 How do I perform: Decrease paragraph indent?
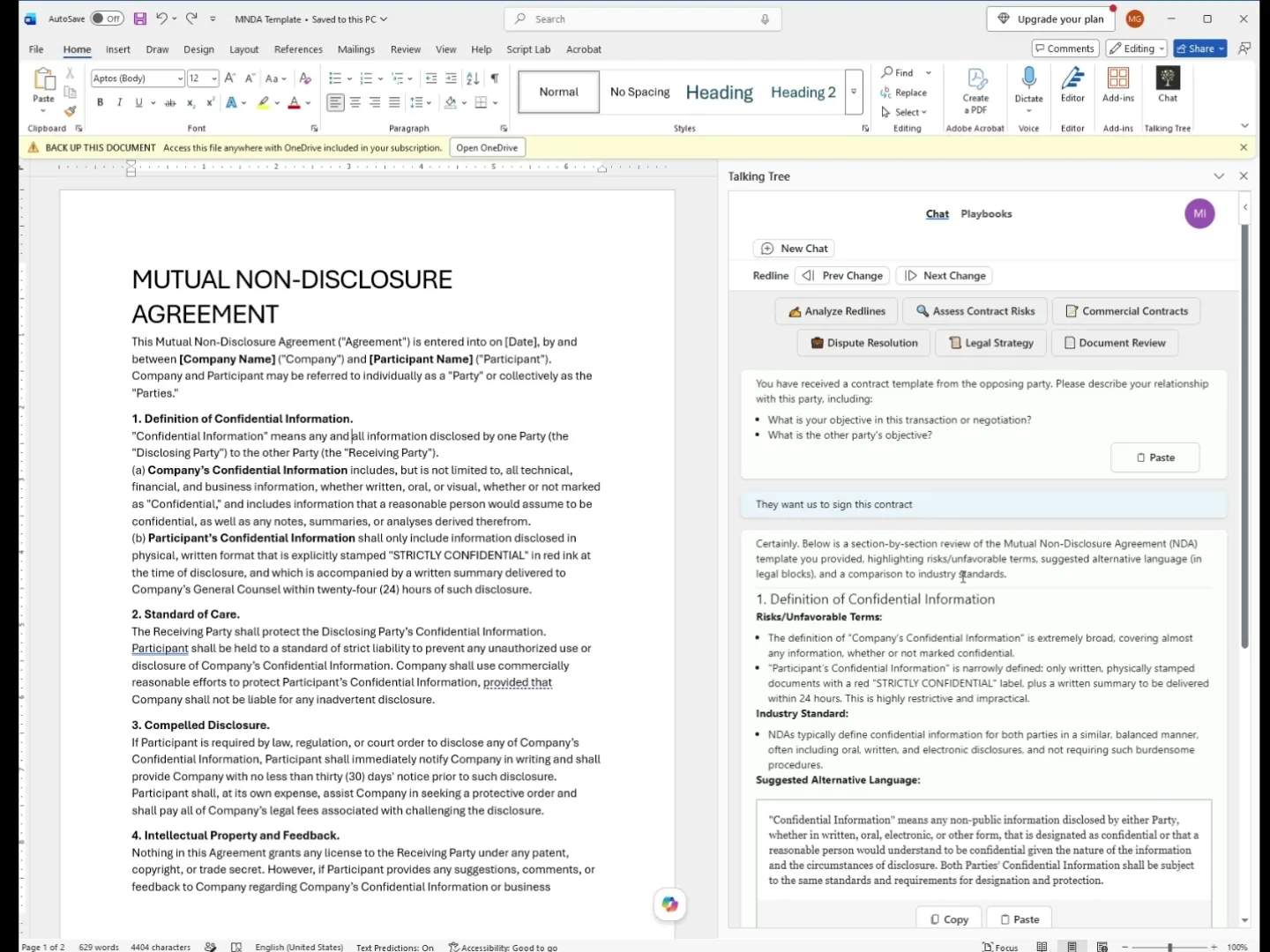pos(431,78)
